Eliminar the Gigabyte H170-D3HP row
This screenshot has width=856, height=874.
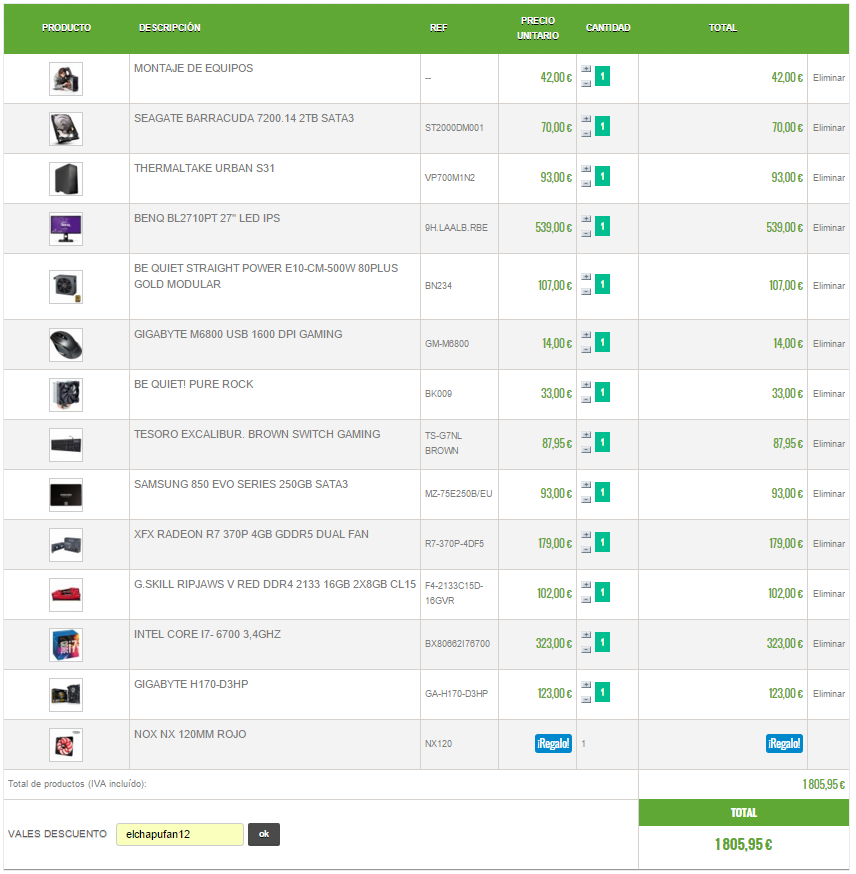pyautogui.click(x=829, y=694)
